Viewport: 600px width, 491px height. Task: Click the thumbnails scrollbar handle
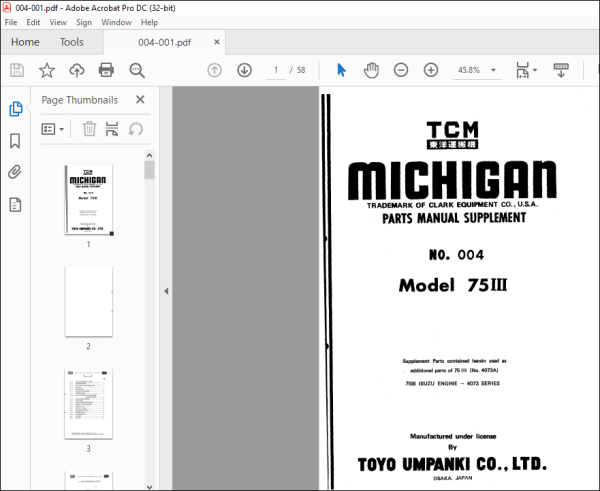[150, 170]
